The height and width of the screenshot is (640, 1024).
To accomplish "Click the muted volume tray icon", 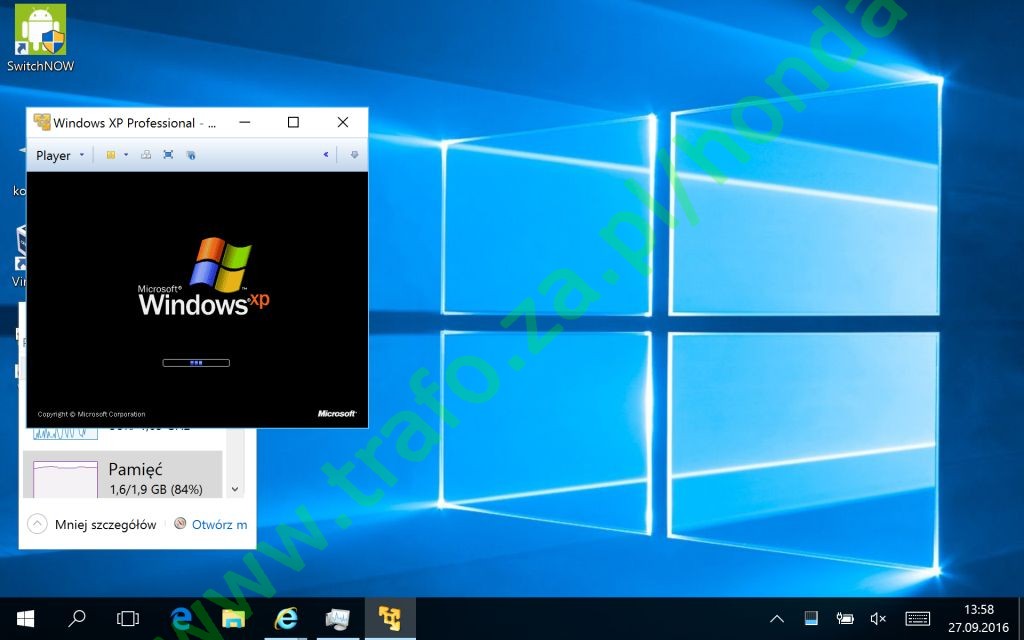I will (878, 618).
